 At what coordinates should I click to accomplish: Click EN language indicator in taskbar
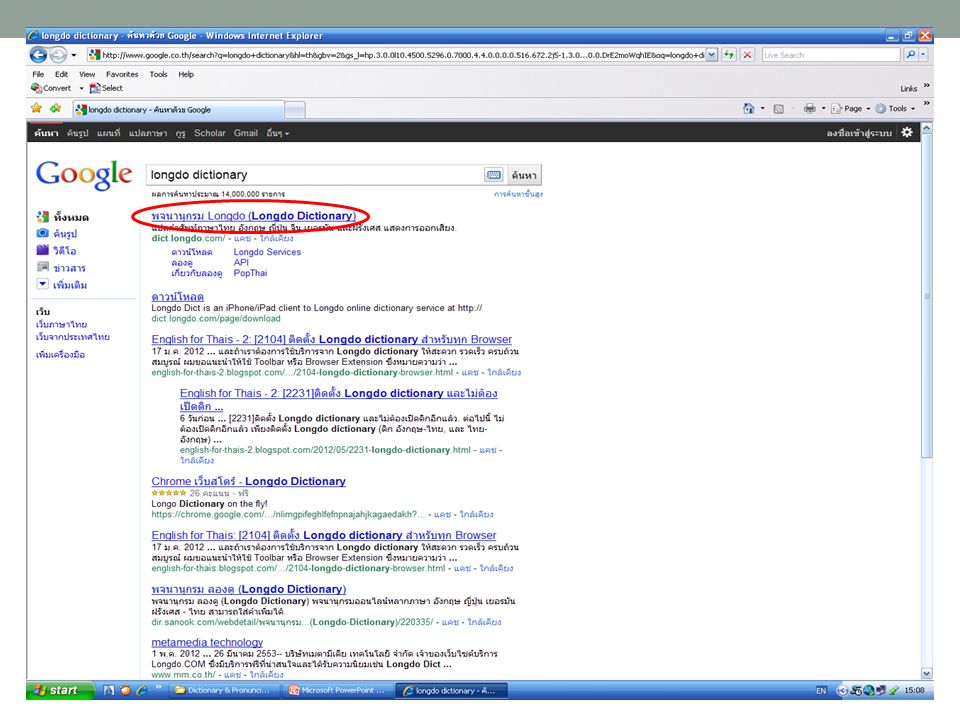click(x=821, y=691)
